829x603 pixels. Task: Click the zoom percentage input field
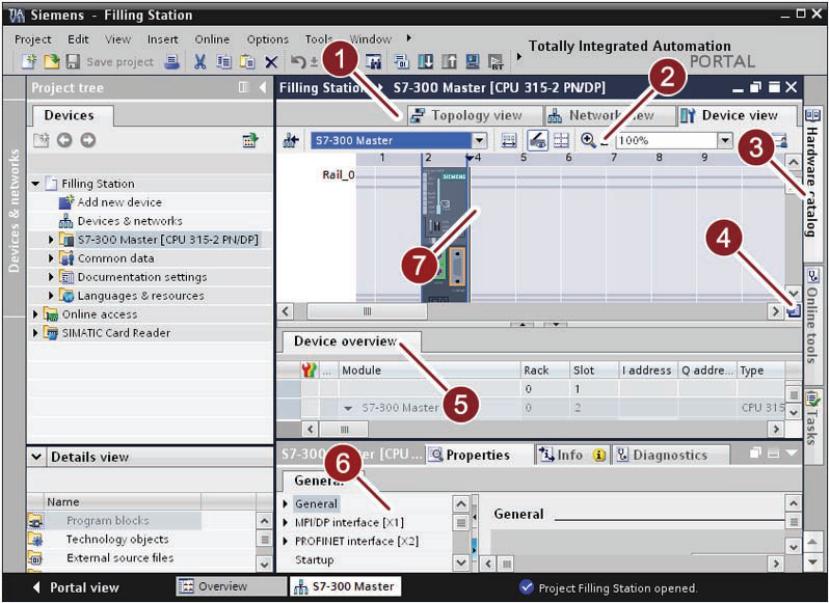pos(666,141)
